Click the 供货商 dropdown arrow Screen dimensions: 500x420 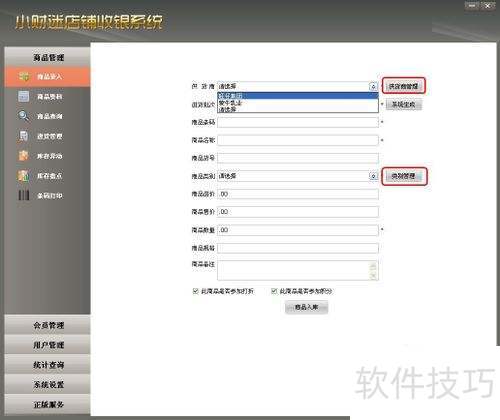coord(373,87)
